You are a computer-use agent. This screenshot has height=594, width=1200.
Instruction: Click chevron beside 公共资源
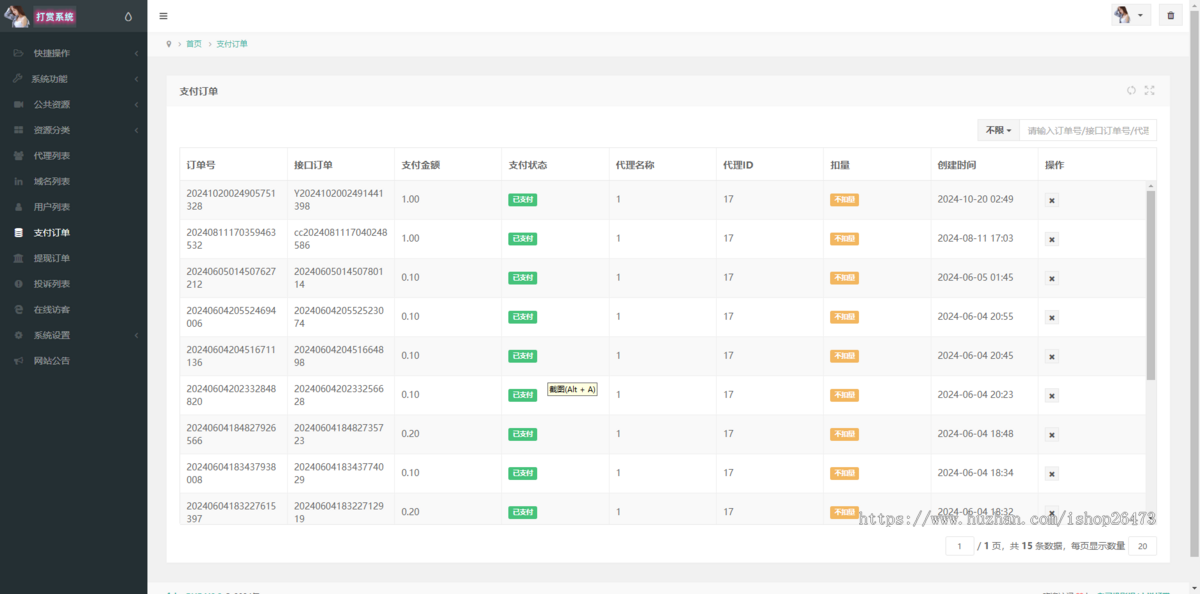click(x=136, y=104)
